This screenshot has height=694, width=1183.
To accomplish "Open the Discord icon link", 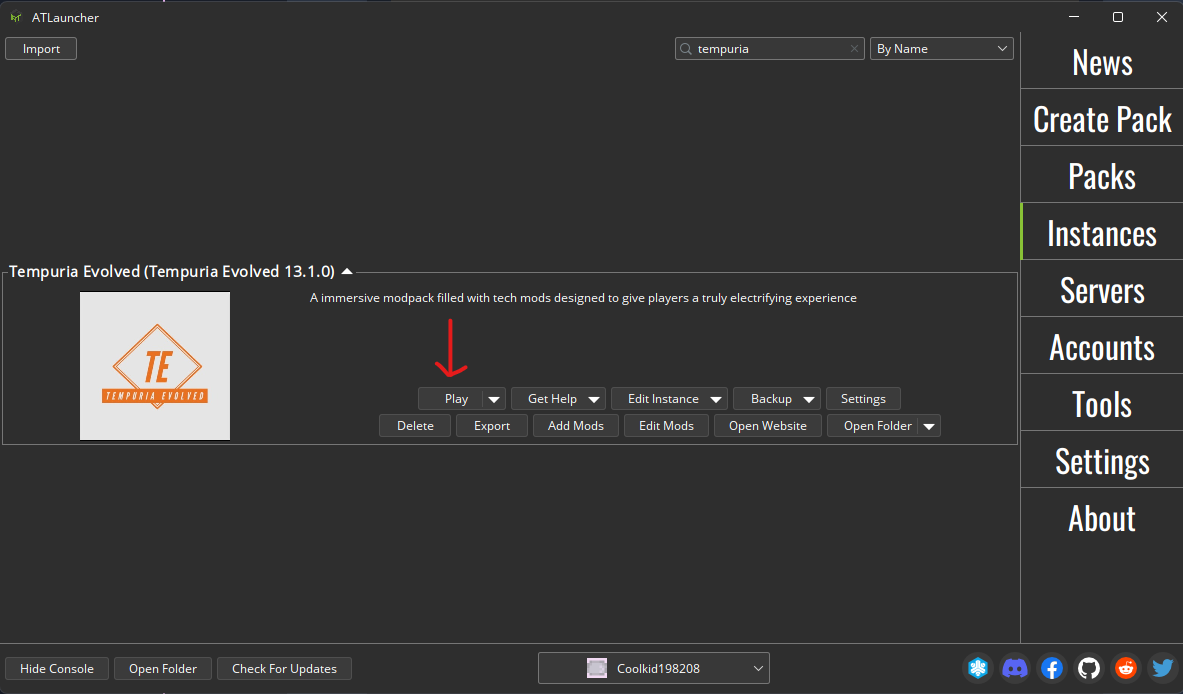I will [x=1015, y=668].
